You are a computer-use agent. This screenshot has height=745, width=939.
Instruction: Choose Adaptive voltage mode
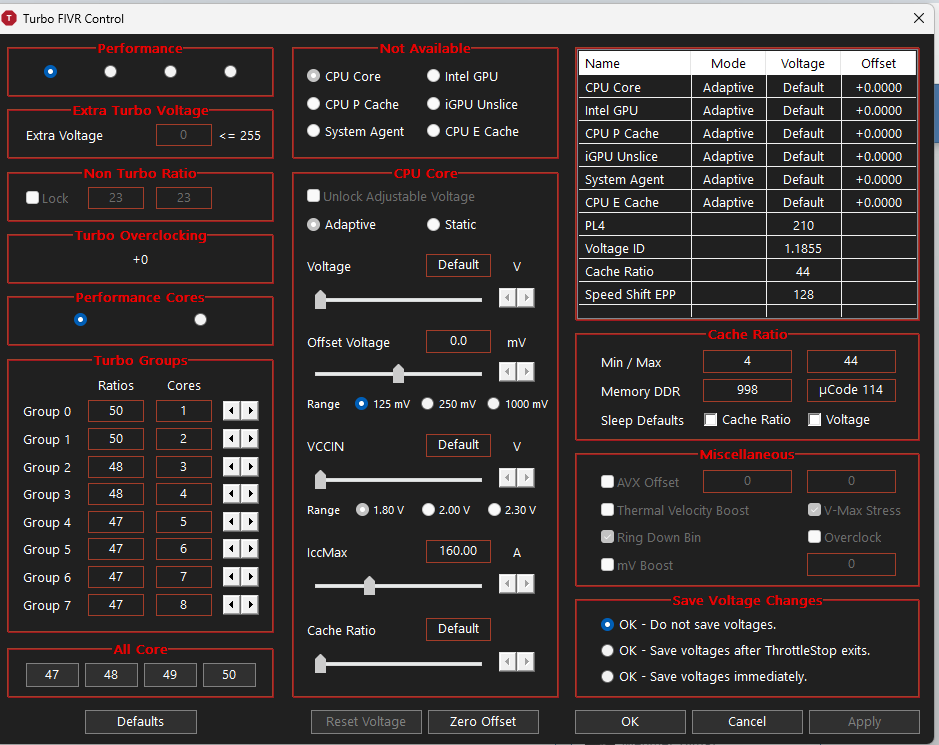(313, 225)
